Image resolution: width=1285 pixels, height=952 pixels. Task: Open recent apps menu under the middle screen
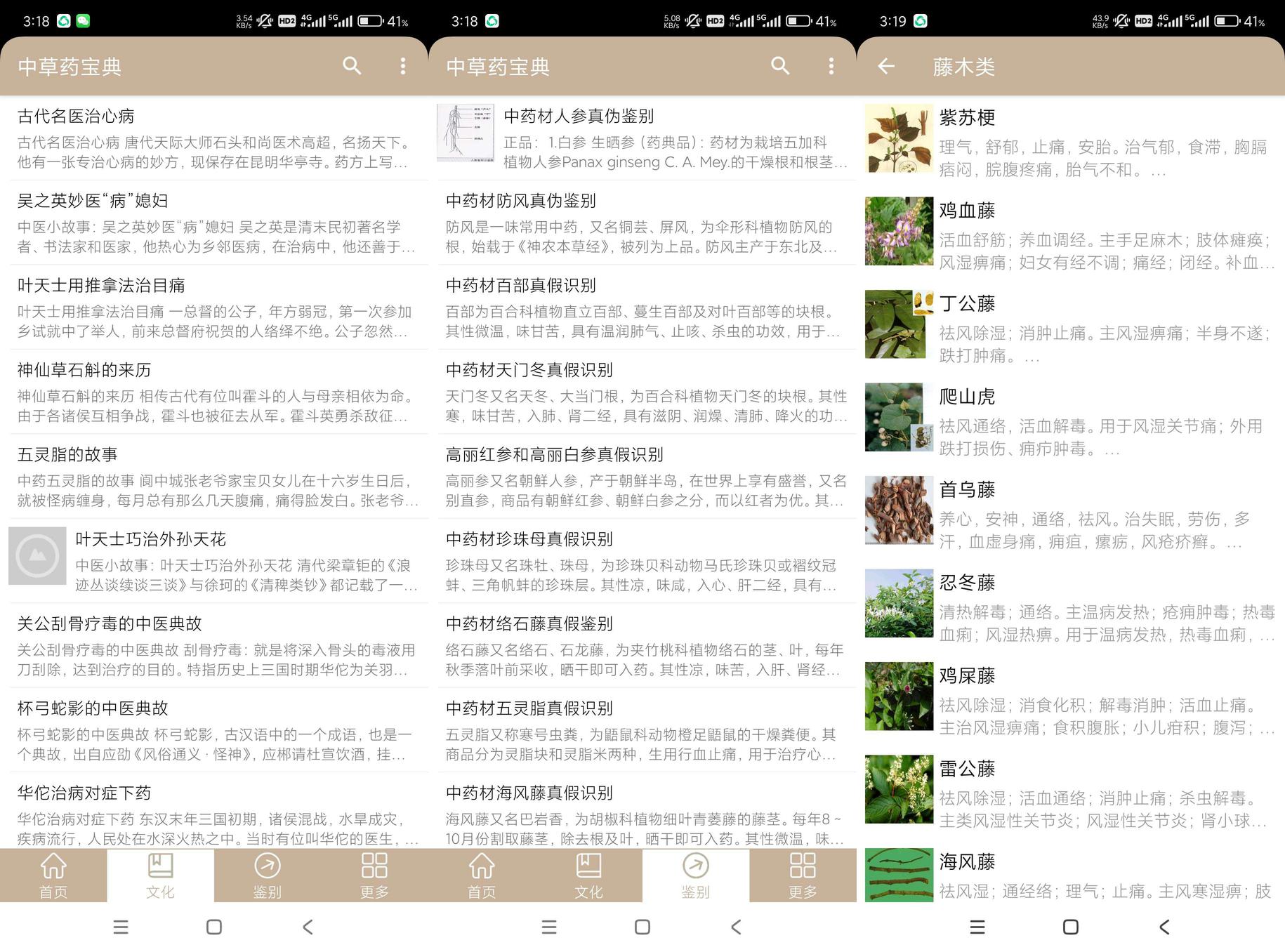[x=549, y=927]
